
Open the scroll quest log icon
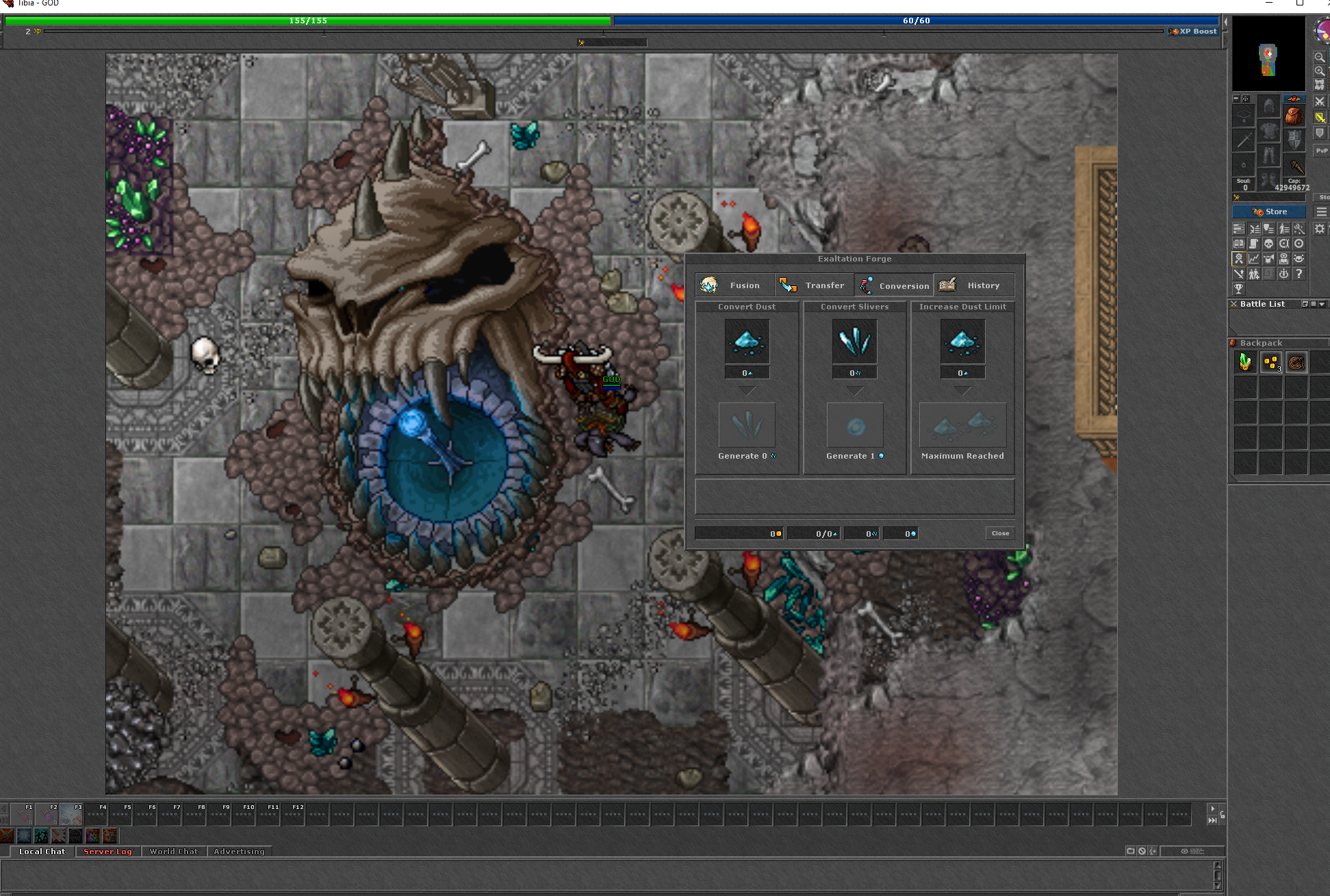1253,244
